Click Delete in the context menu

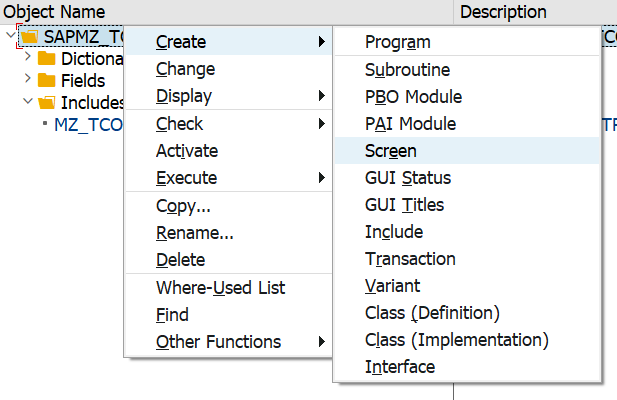[x=229, y=260]
